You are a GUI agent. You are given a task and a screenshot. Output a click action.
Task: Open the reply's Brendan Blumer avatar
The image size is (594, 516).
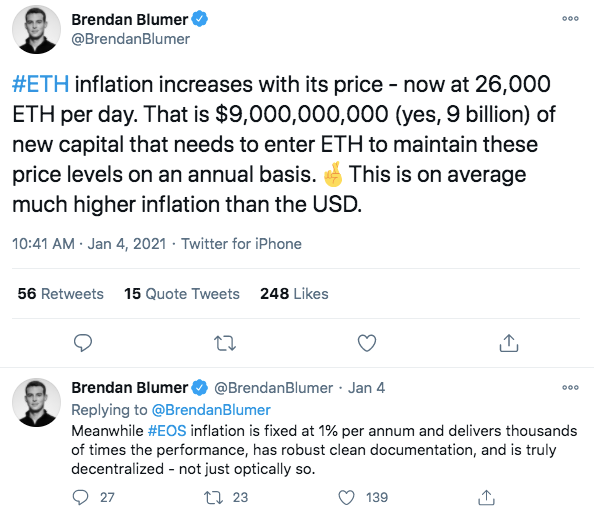click(36, 402)
